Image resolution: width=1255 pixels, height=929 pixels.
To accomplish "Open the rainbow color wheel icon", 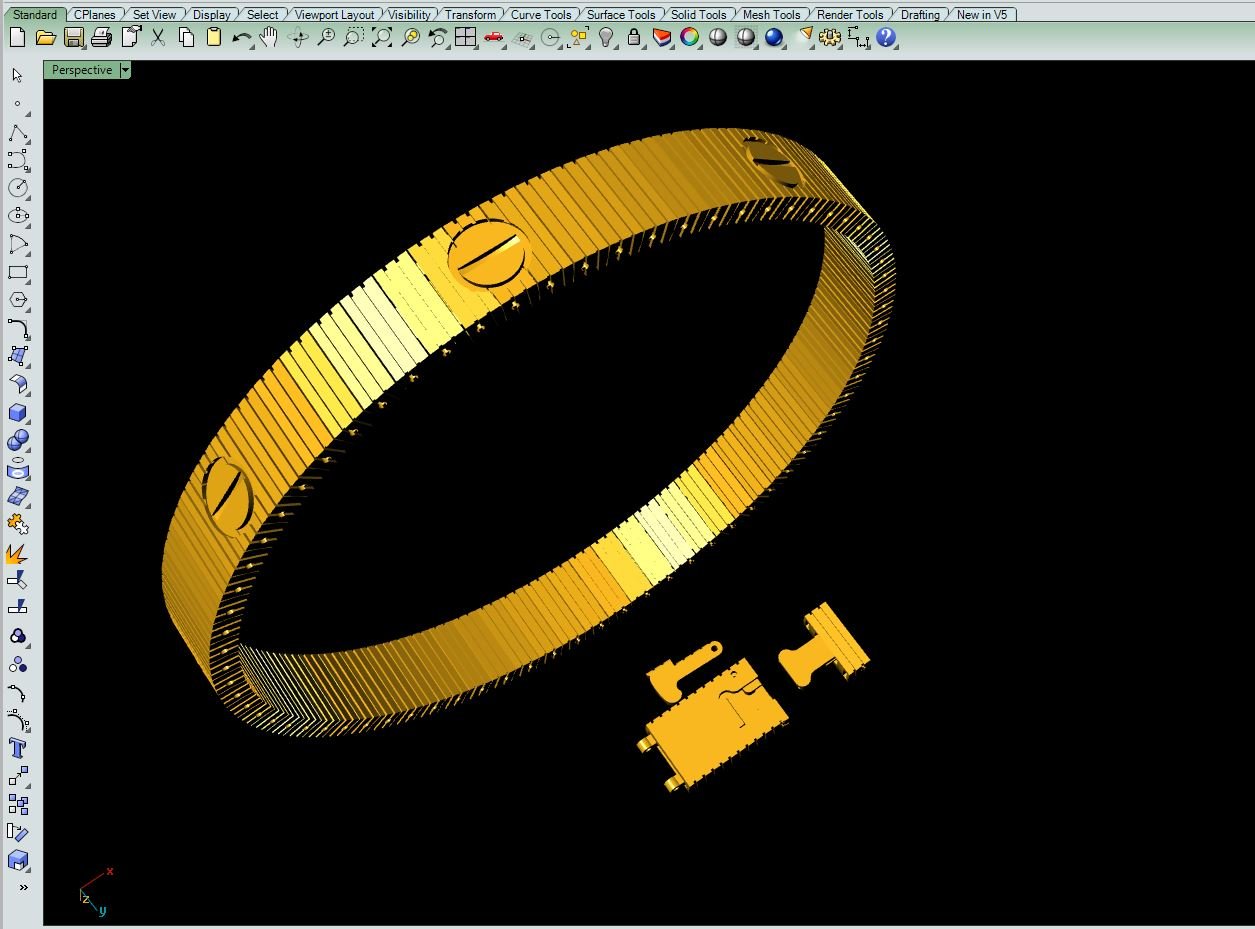I will tap(690, 38).
